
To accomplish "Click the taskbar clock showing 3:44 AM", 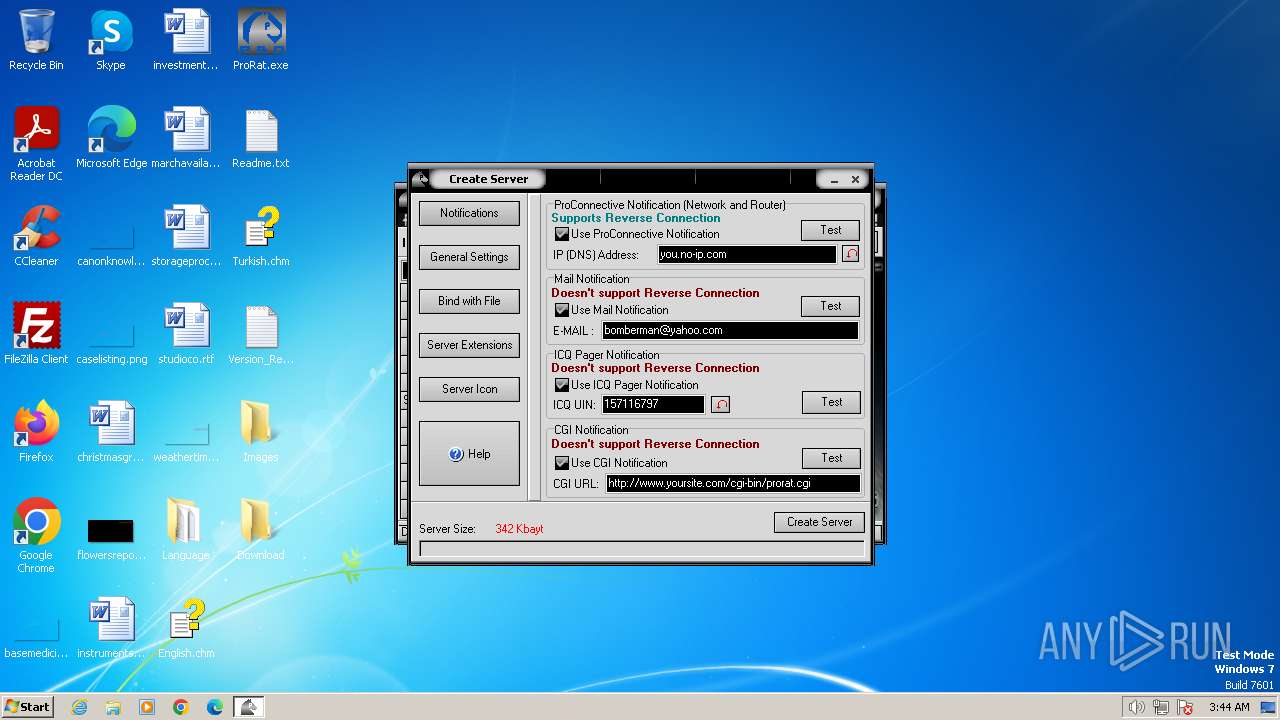I will click(1229, 707).
